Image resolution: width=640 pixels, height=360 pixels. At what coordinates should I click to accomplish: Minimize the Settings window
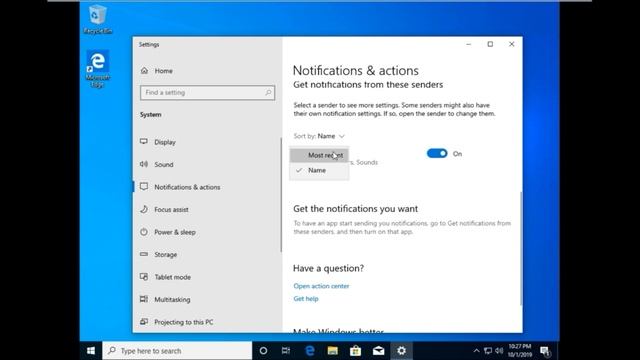469,44
